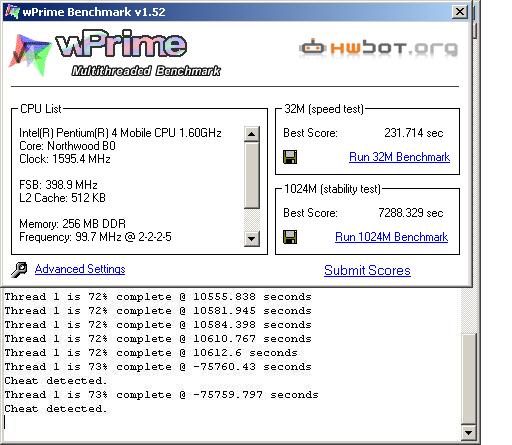Click CPU List scroll up arrow
Screen dimensions: 512x445
click(252, 134)
